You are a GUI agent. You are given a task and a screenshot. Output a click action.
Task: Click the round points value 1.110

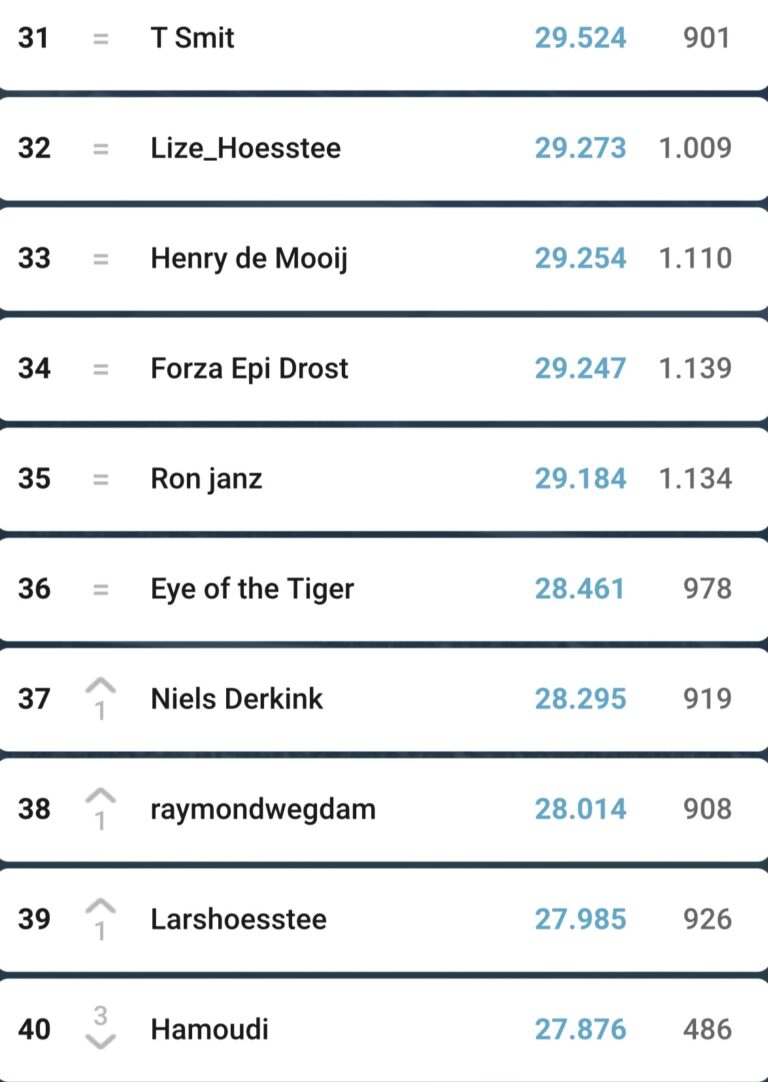click(695, 259)
